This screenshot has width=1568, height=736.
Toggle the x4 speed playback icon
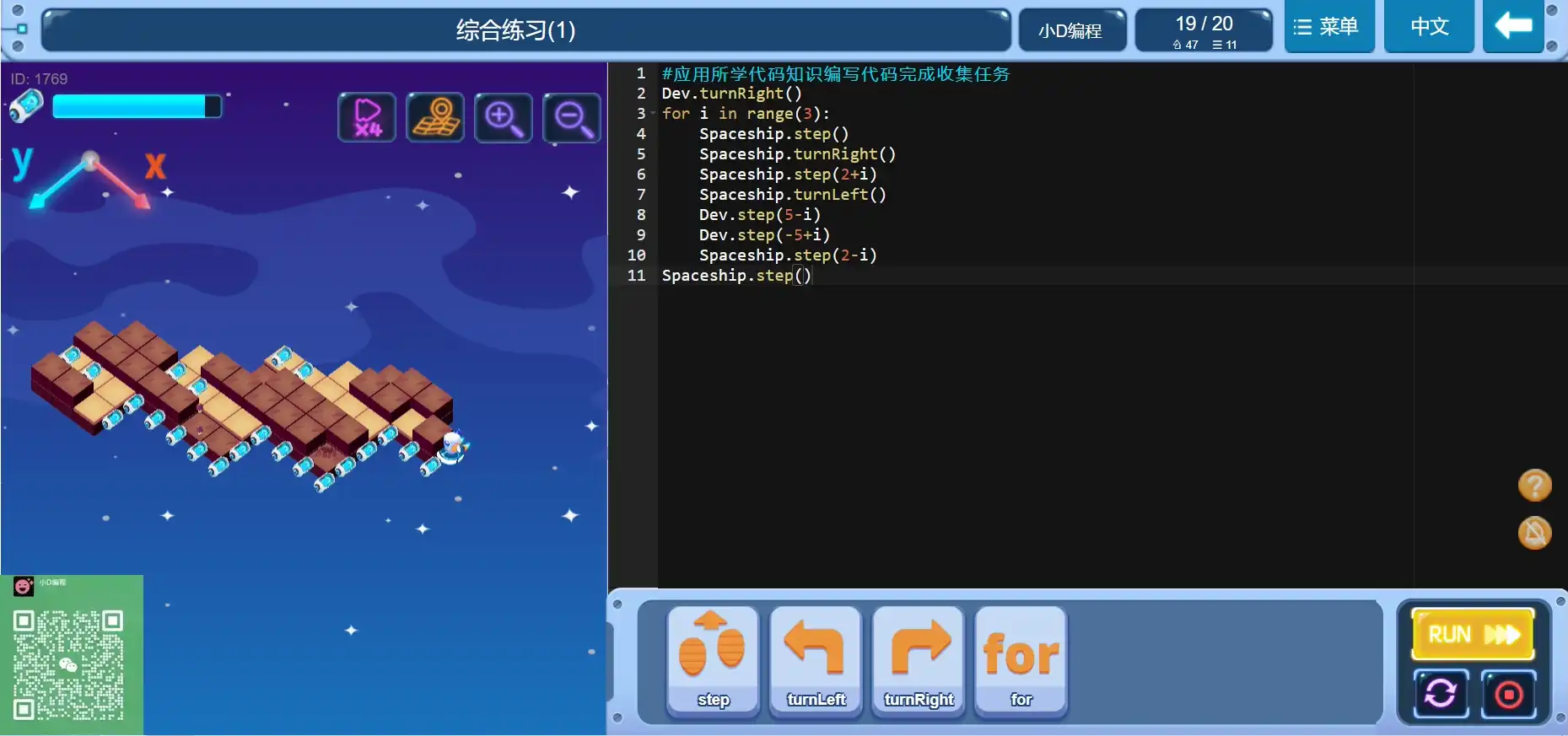click(x=367, y=117)
